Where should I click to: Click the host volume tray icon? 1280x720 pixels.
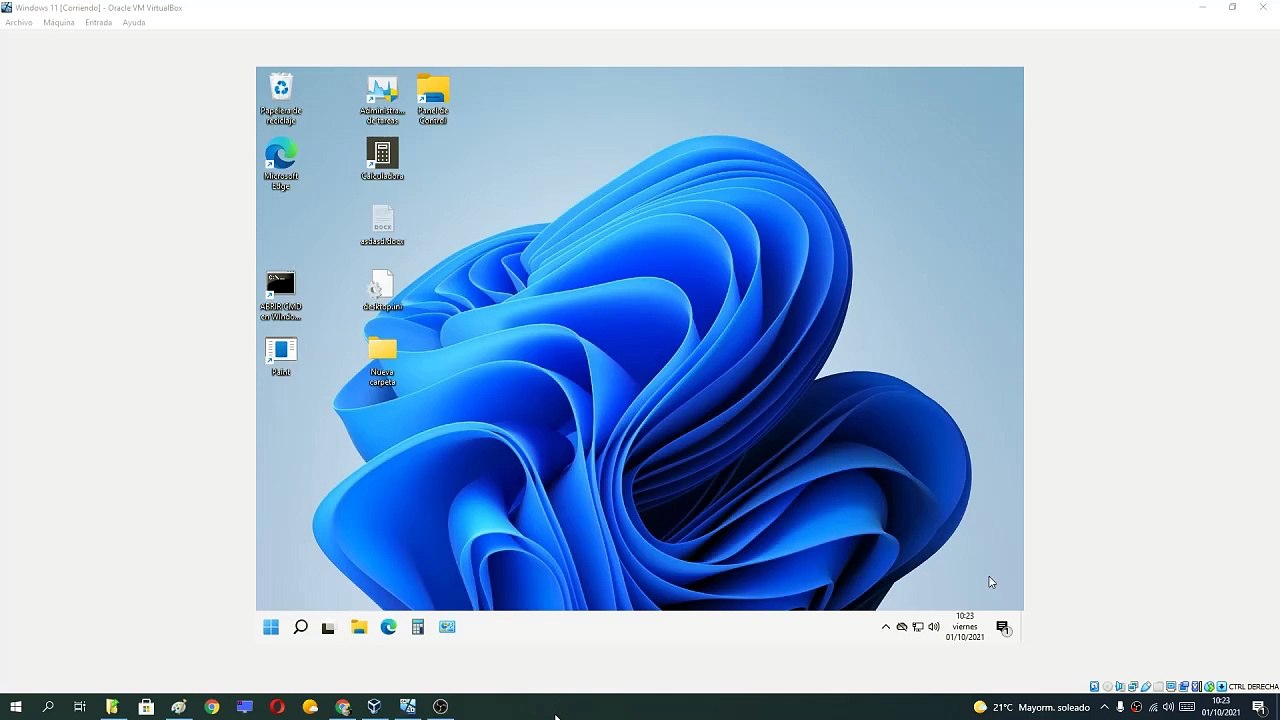coord(1168,707)
